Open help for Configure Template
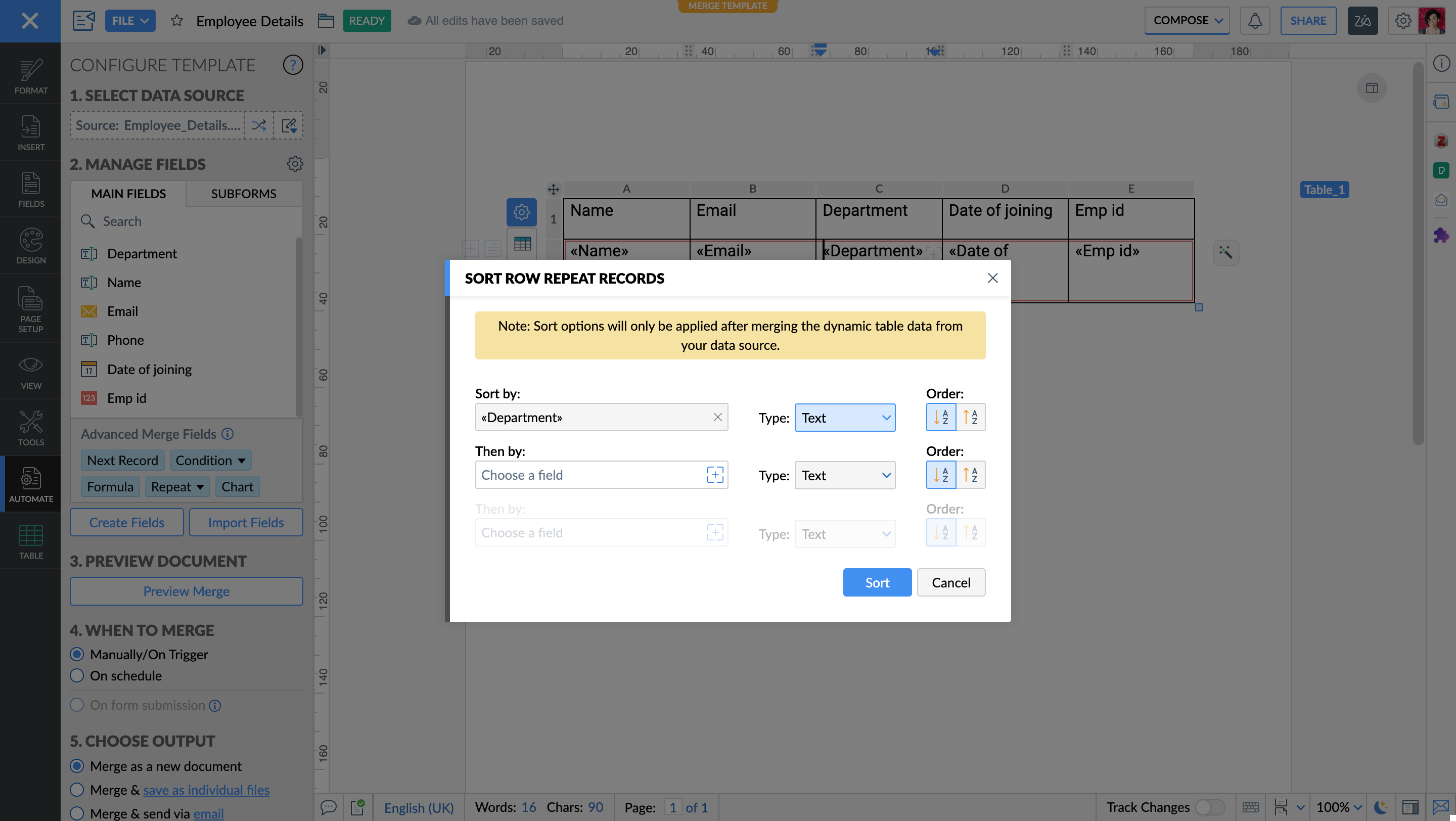 coord(293,65)
